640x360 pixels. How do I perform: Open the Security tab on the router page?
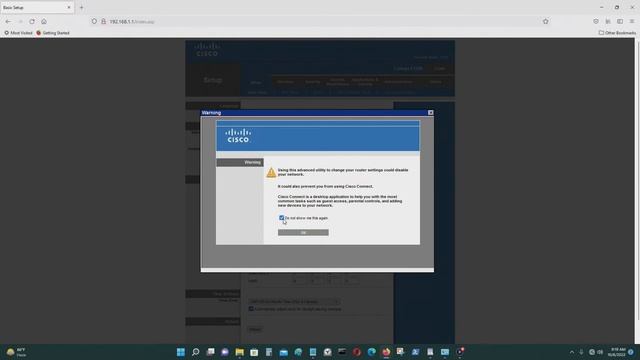coord(313,82)
